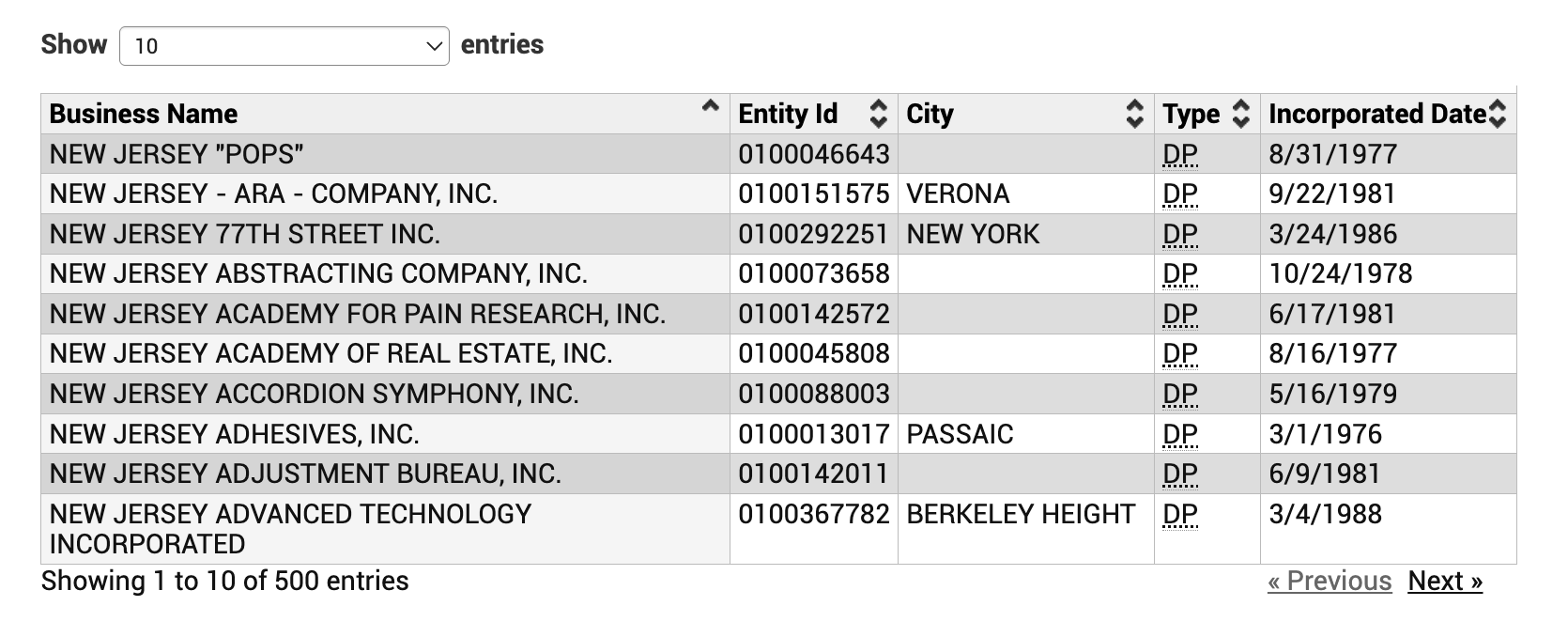
Task: Click DP type in the VERONA row
Action: (1180, 194)
